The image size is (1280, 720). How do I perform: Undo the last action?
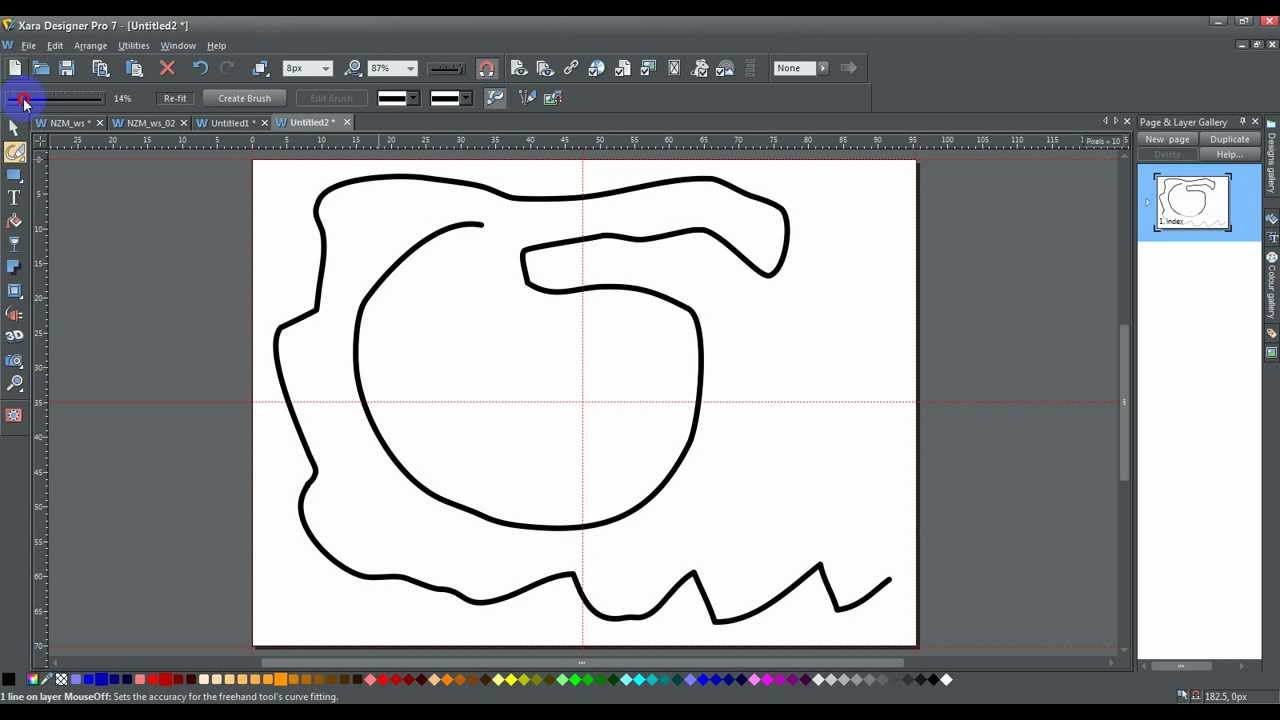200,68
